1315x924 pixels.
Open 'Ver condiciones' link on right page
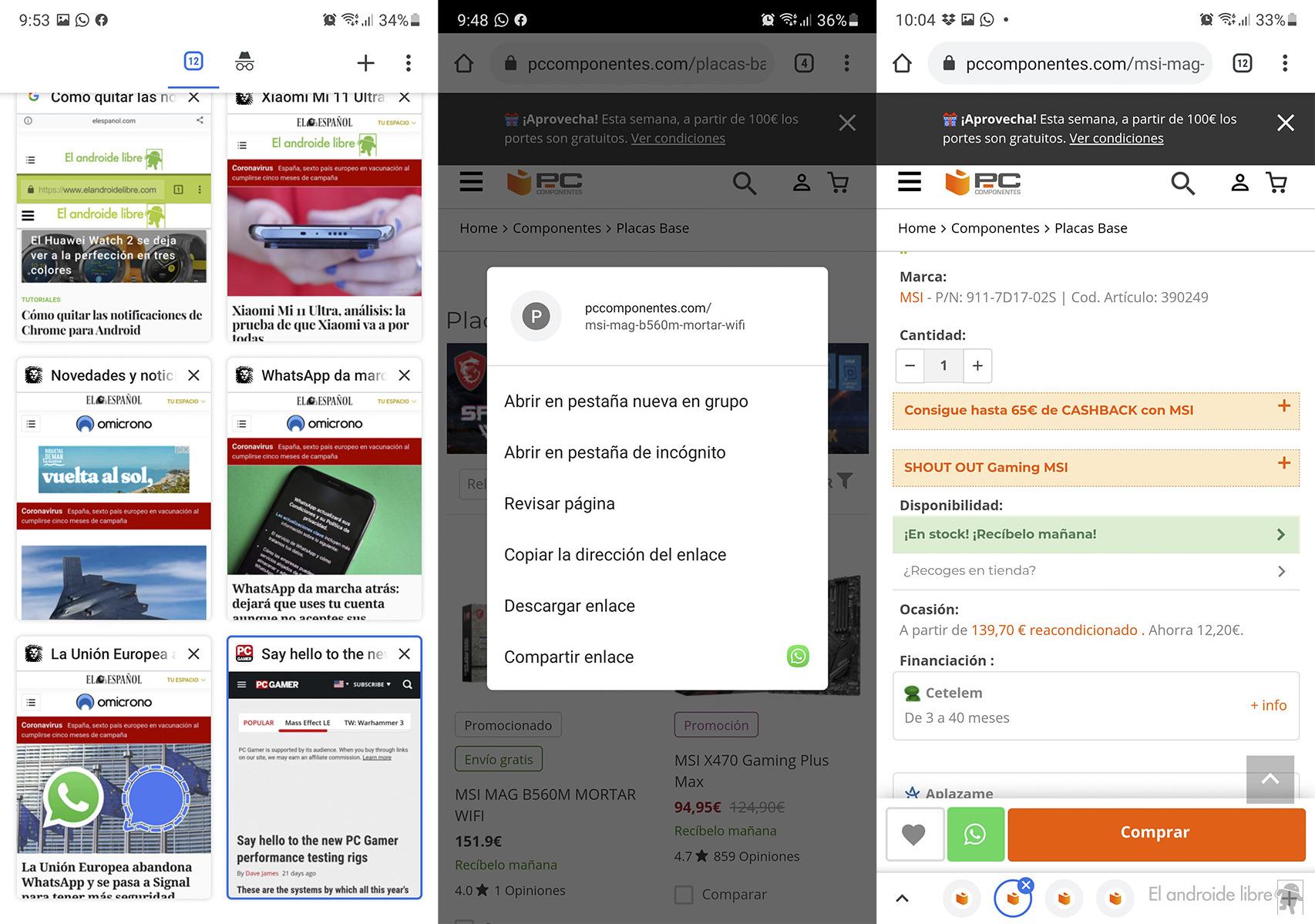pos(1116,139)
